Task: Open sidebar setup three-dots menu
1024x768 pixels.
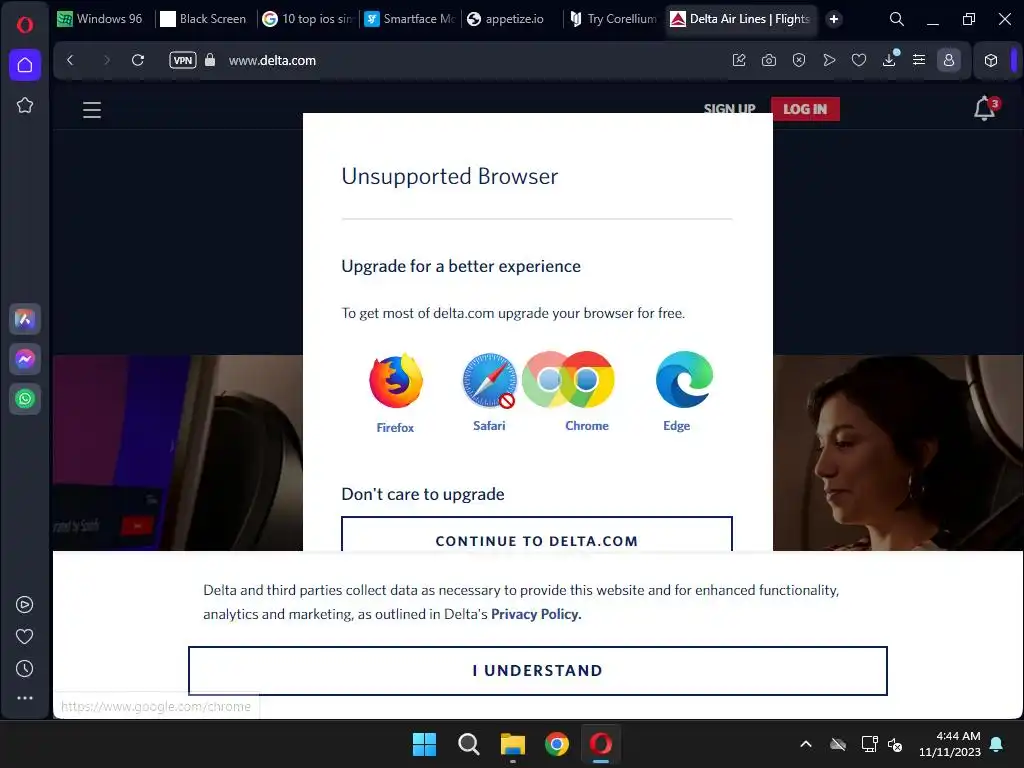Action: point(25,698)
